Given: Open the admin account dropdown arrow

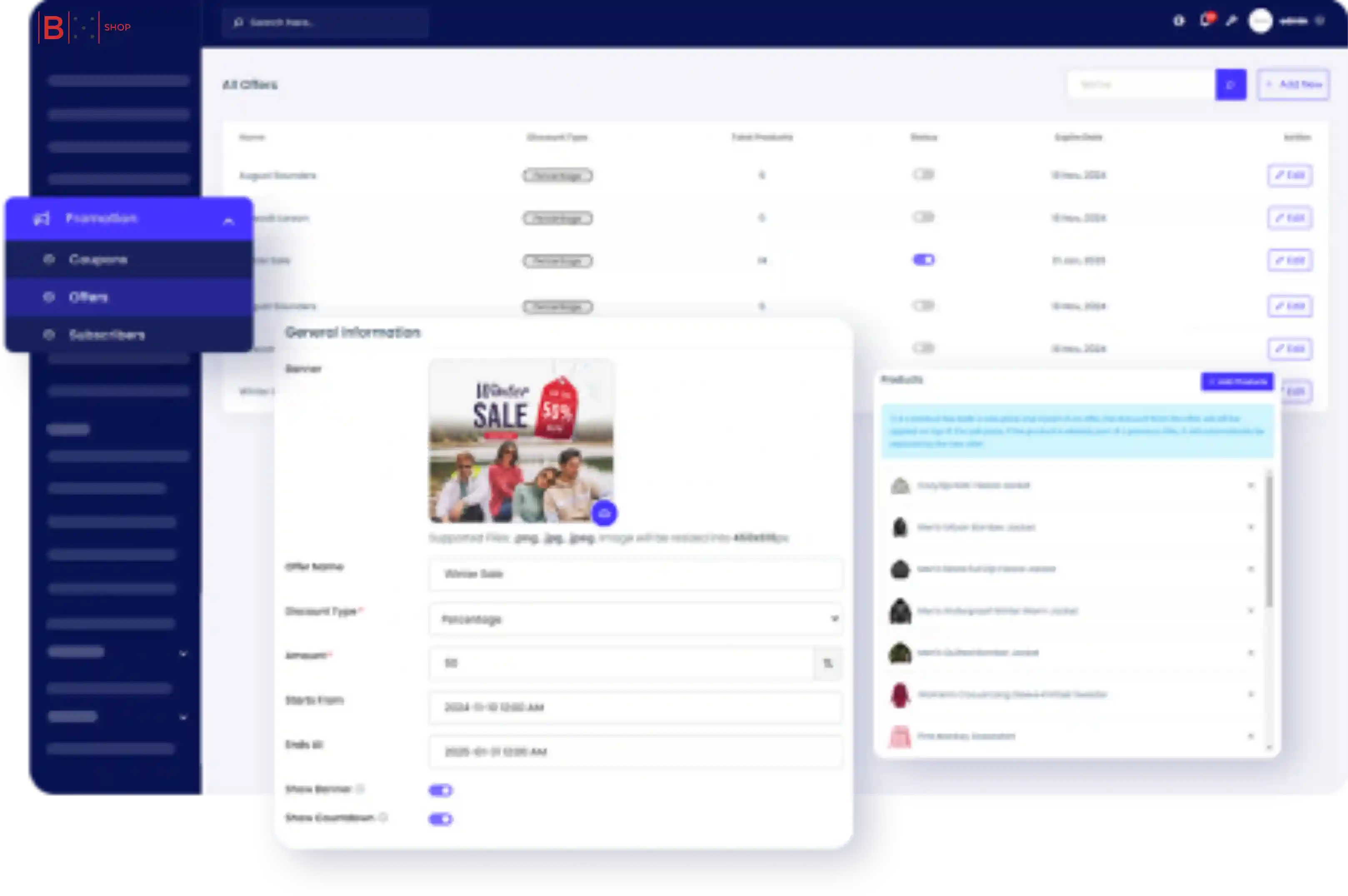Looking at the screenshot, I should (1319, 21).
